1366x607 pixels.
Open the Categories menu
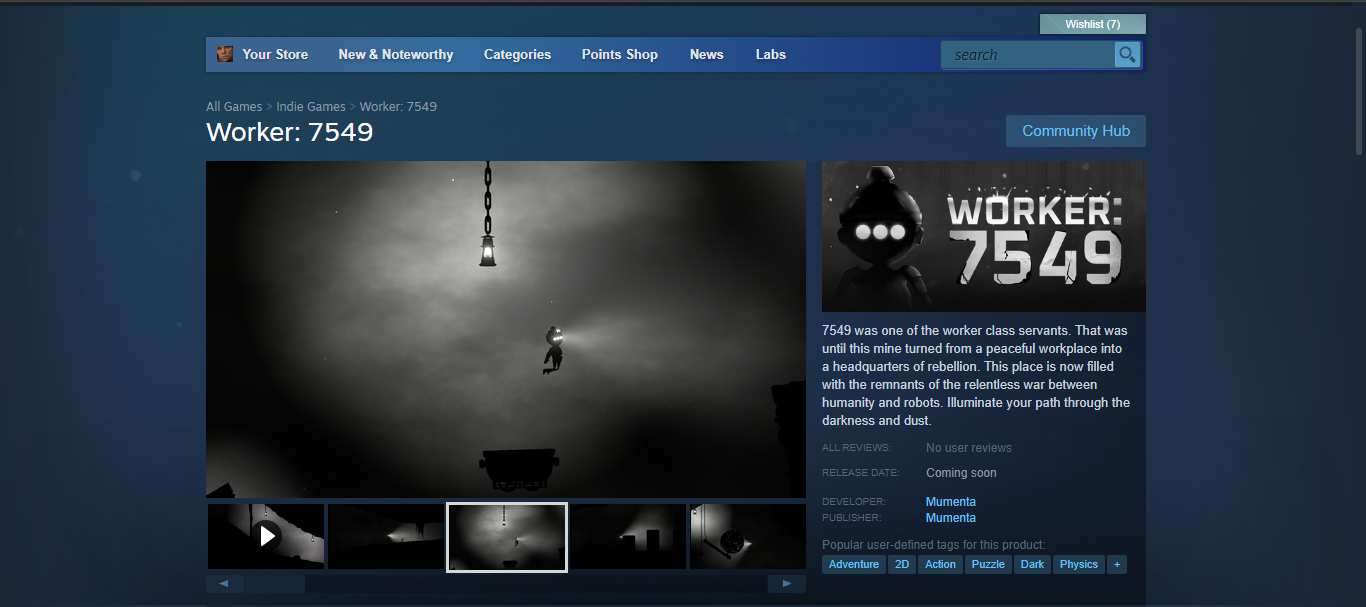click(x=517, y=55)
